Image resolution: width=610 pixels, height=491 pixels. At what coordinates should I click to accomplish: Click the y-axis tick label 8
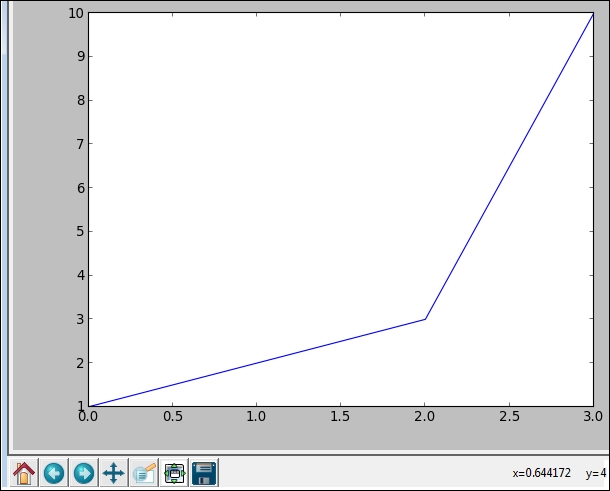tap(81, 100)
